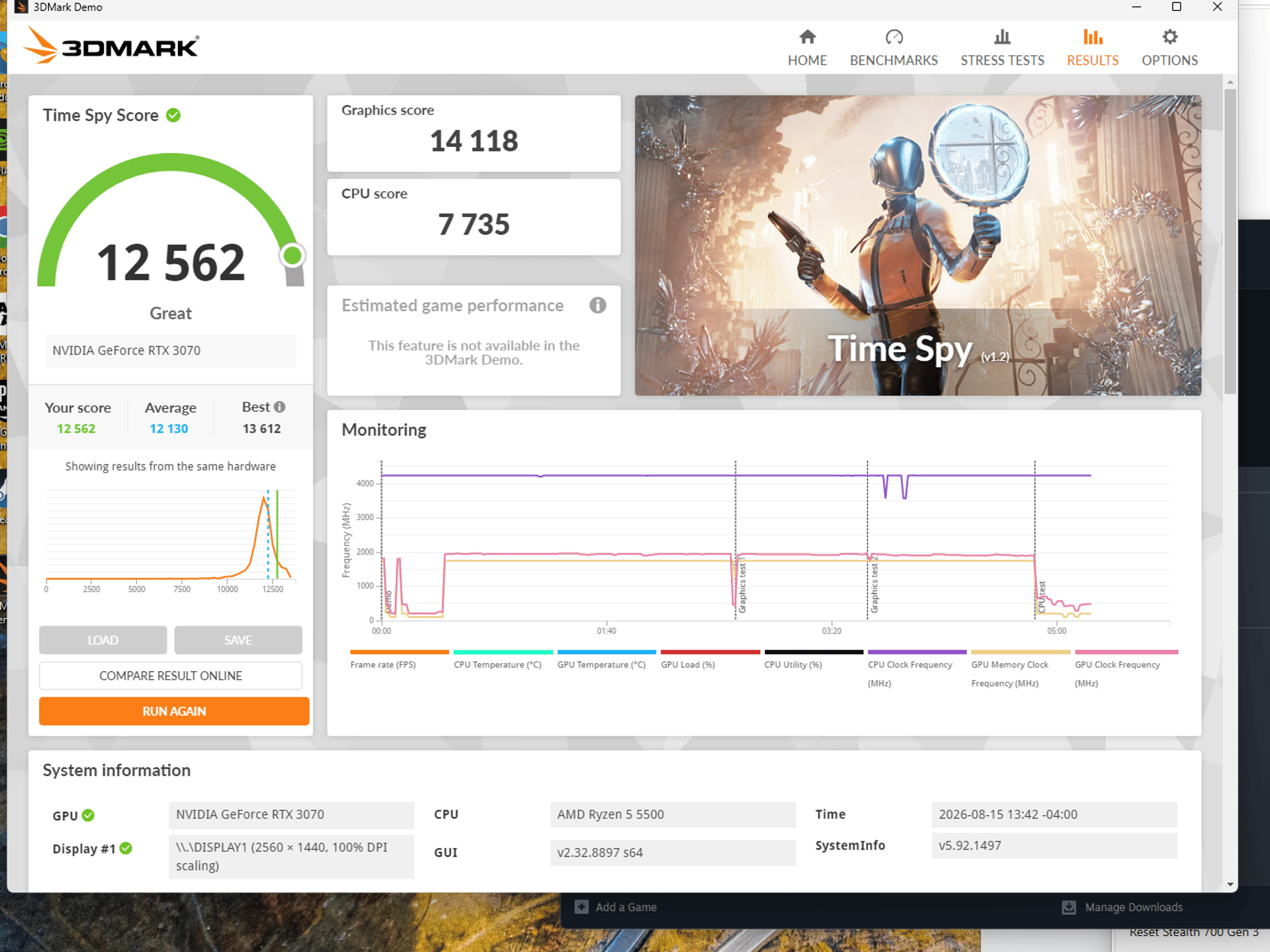This screenshot has width=1270, height=952.
Task: Click the green Time Spy Score validation checkmark
Action: point(174,115)
